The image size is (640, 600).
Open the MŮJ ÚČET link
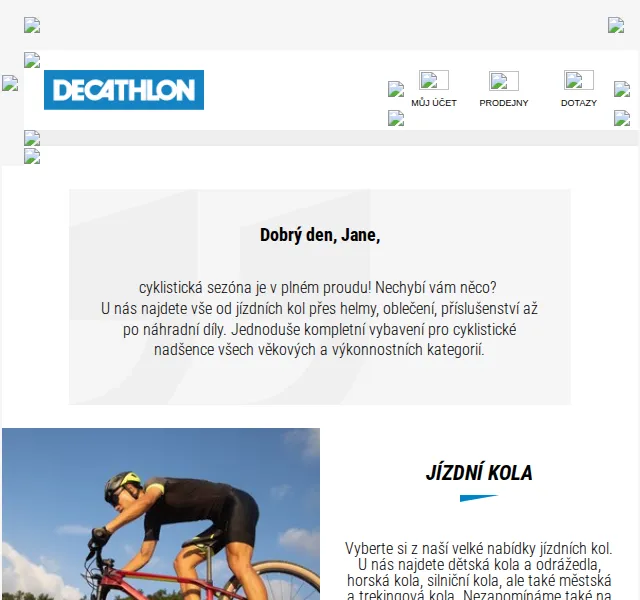[x=433, y=103]
